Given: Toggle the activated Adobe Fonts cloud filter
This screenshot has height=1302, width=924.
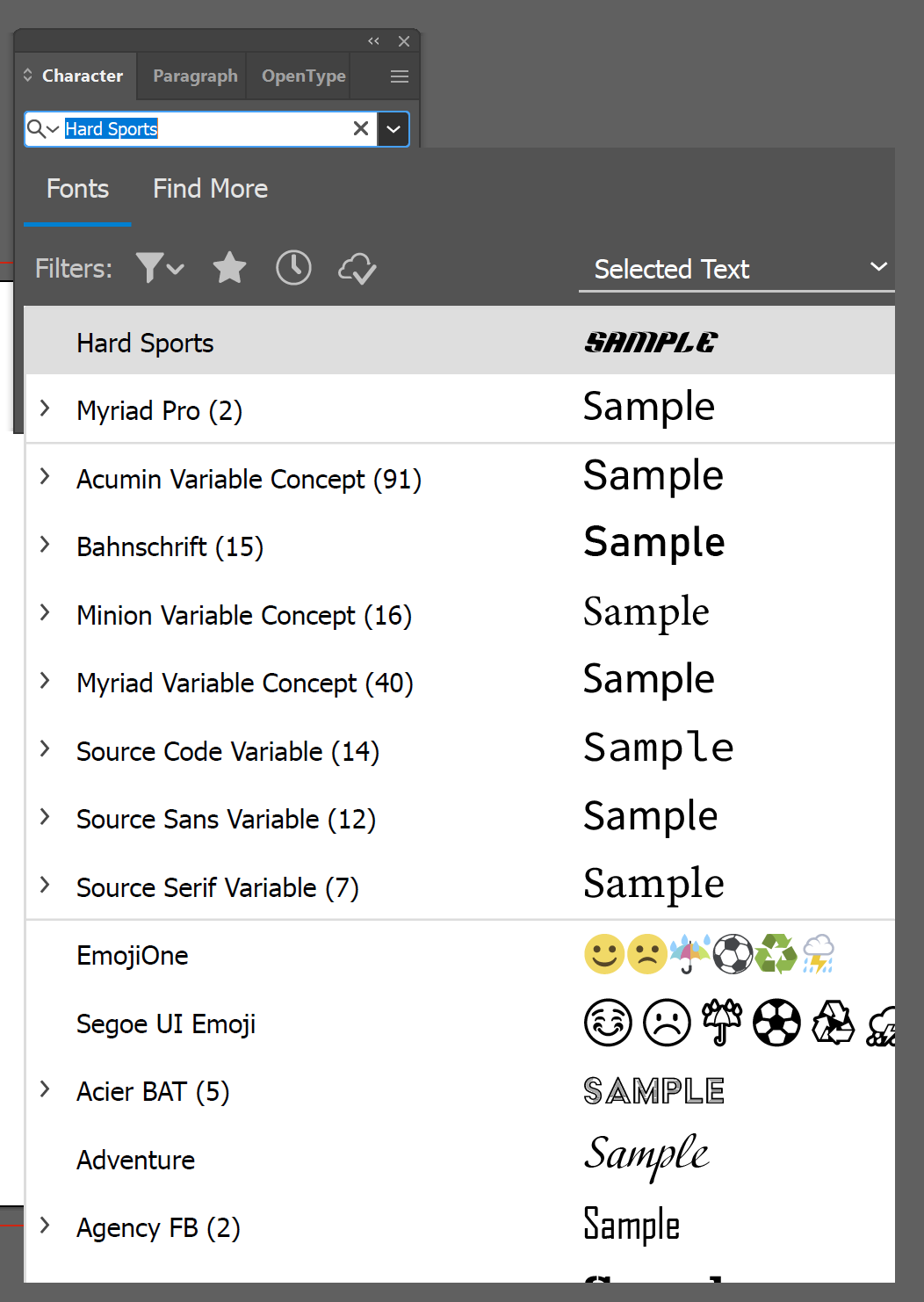Looking at the screenshot, I should [x=356, y=268].
